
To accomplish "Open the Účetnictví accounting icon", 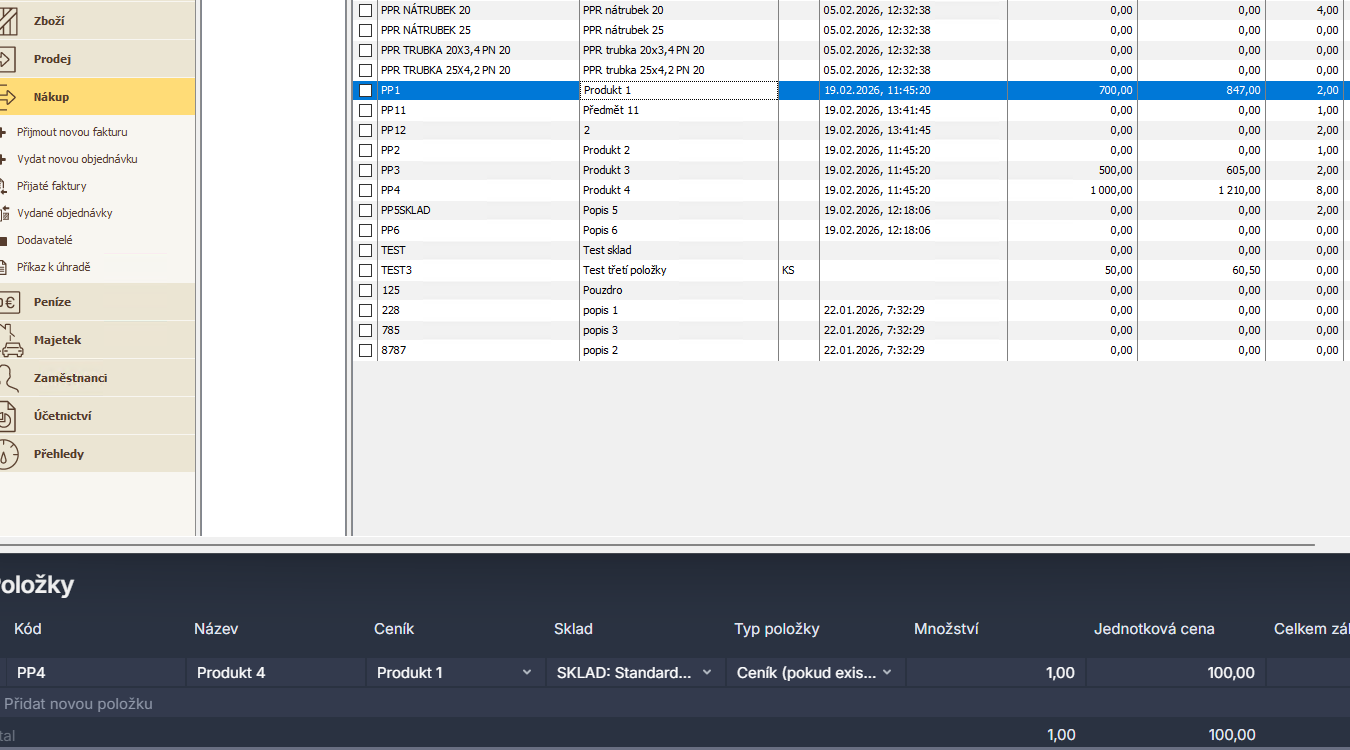I will click(6, 416).
